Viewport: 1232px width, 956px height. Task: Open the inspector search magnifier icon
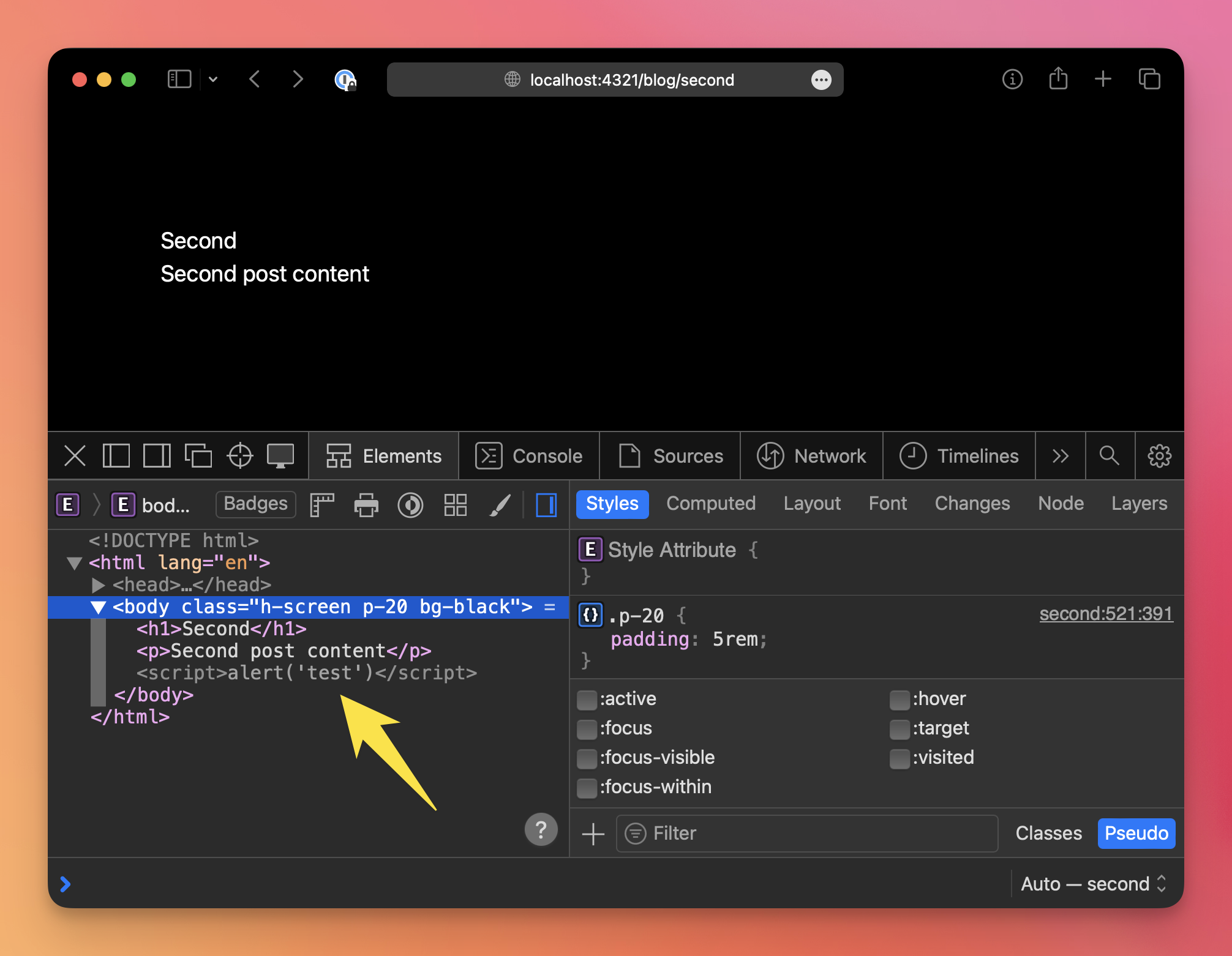1109,456
